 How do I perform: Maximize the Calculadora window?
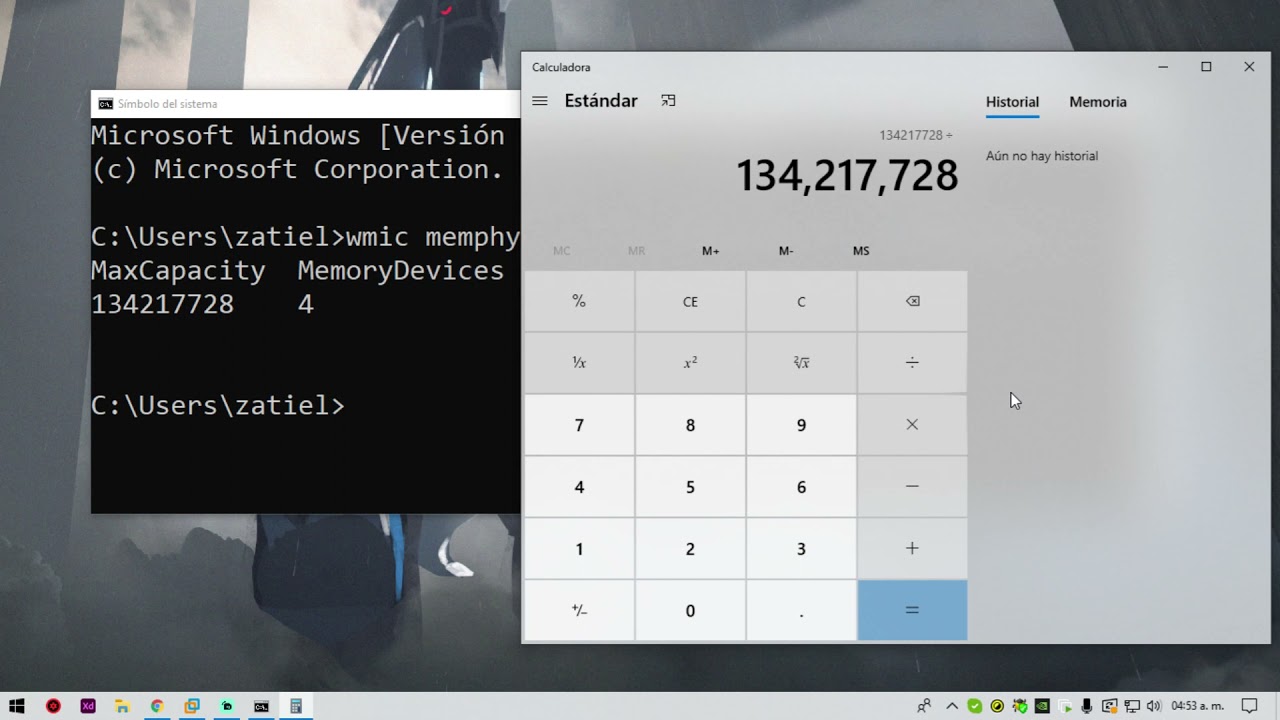click(x=1206, y=67)
